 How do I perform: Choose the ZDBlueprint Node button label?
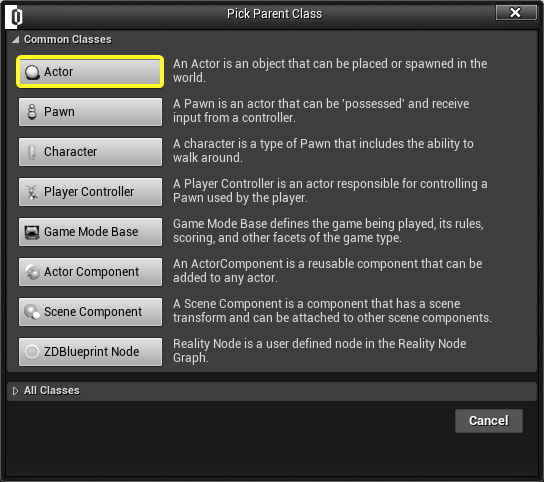click(92, 352)
